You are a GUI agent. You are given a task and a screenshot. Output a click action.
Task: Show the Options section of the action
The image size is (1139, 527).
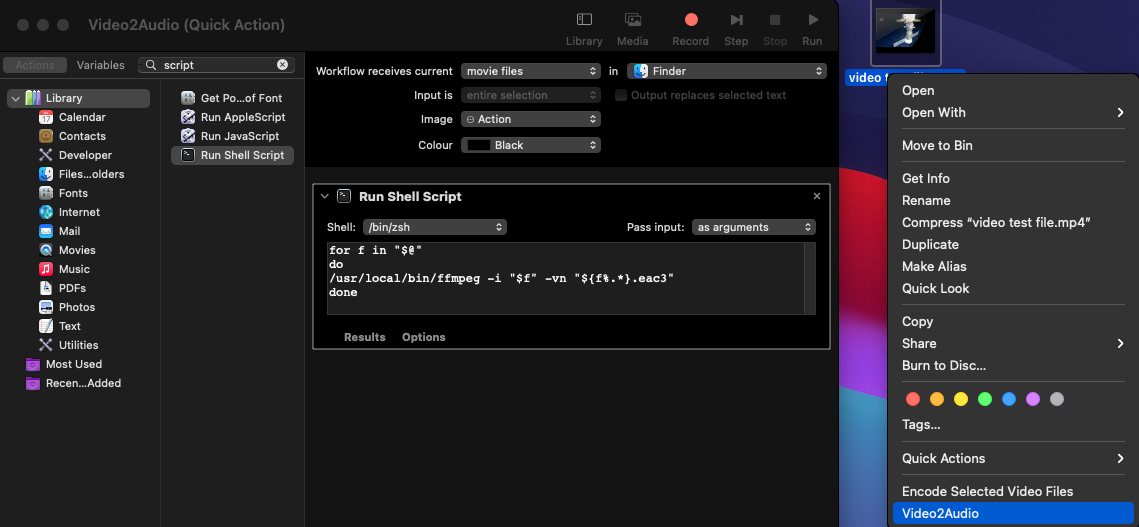423,337
